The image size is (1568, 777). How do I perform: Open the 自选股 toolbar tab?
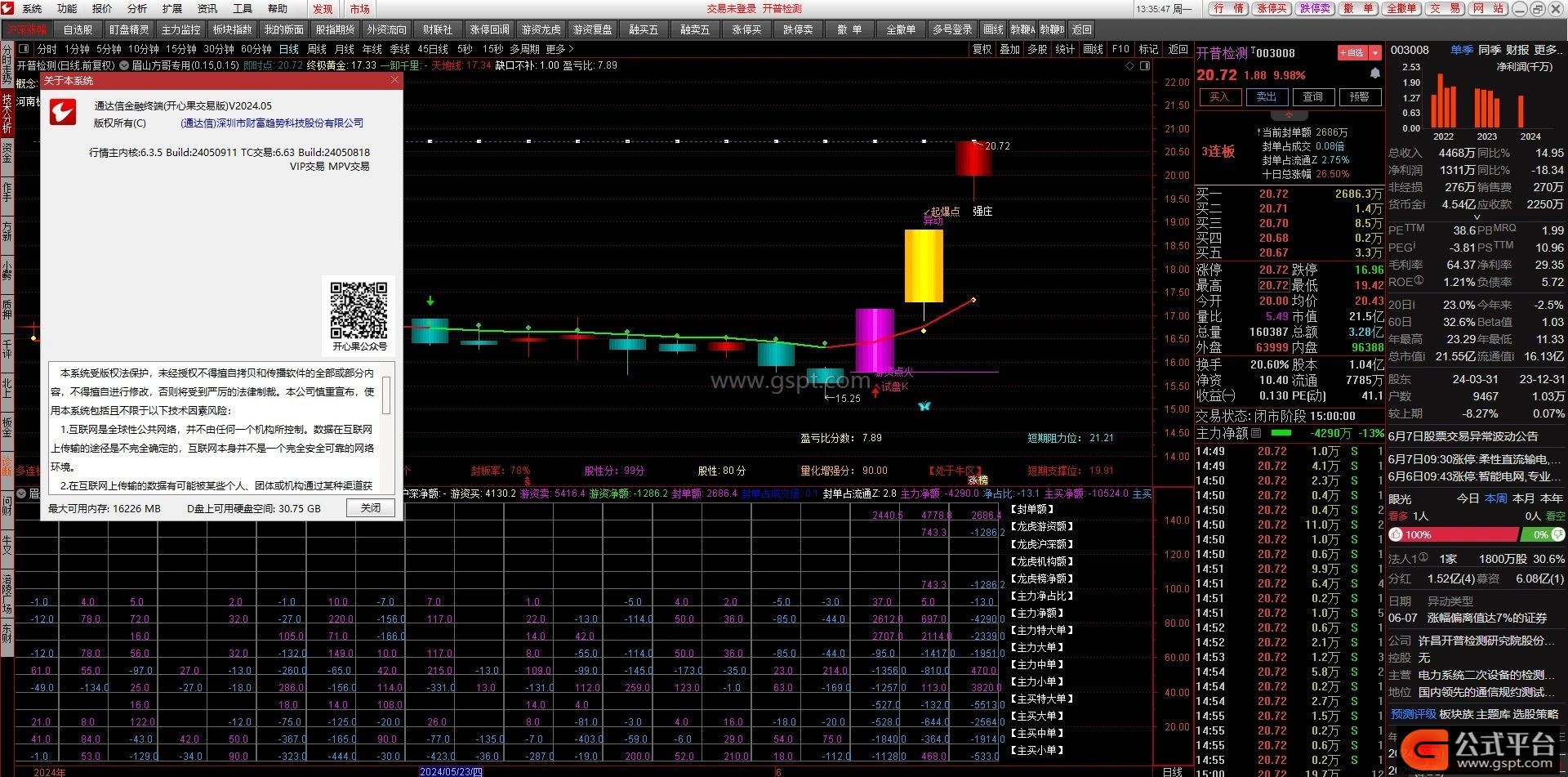[78, 29]
